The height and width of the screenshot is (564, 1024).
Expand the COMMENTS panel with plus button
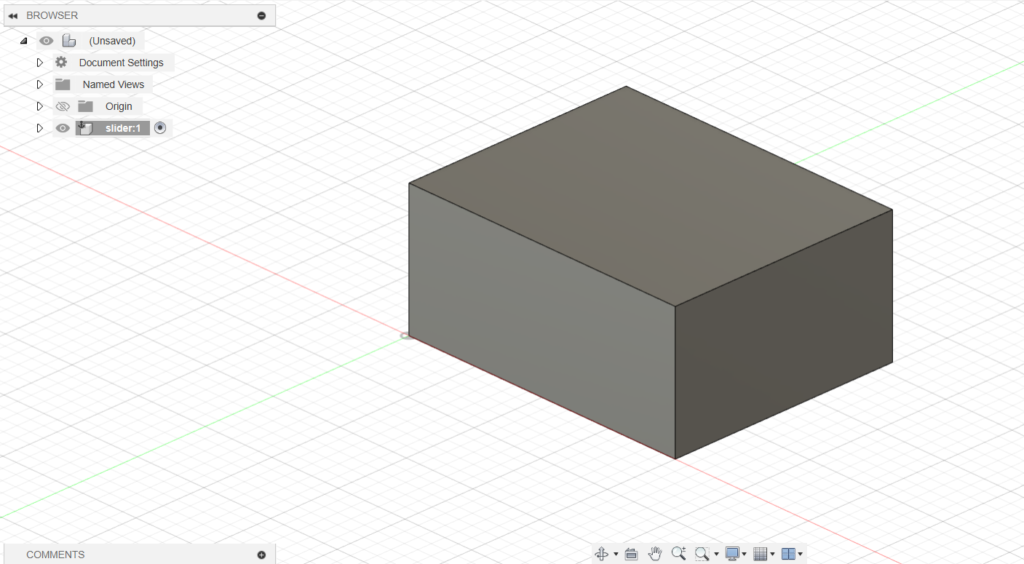[x=261, y=555]
